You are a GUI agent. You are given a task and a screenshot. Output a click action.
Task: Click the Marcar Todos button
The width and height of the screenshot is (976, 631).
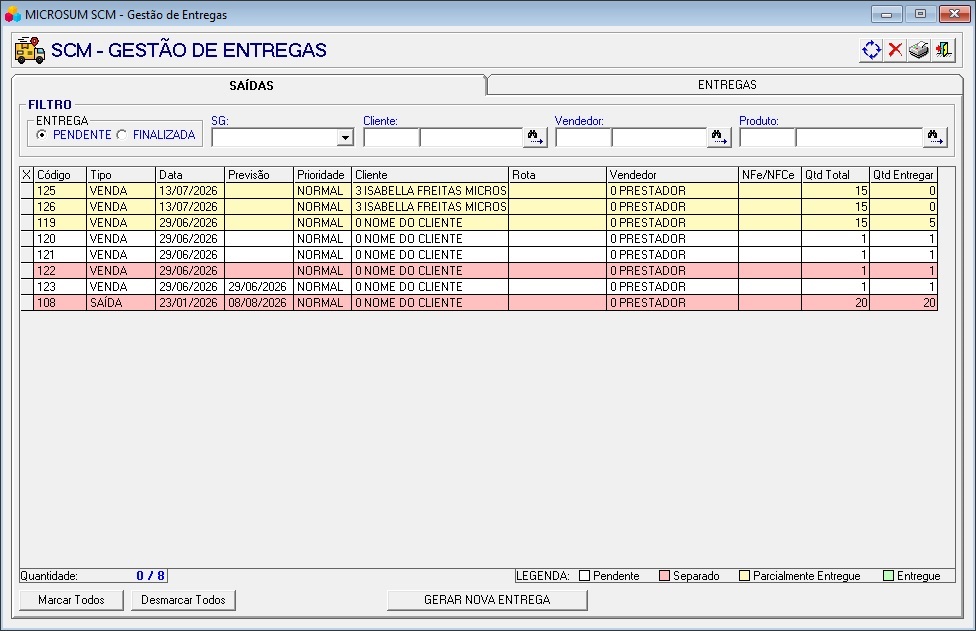coord(72,600)
